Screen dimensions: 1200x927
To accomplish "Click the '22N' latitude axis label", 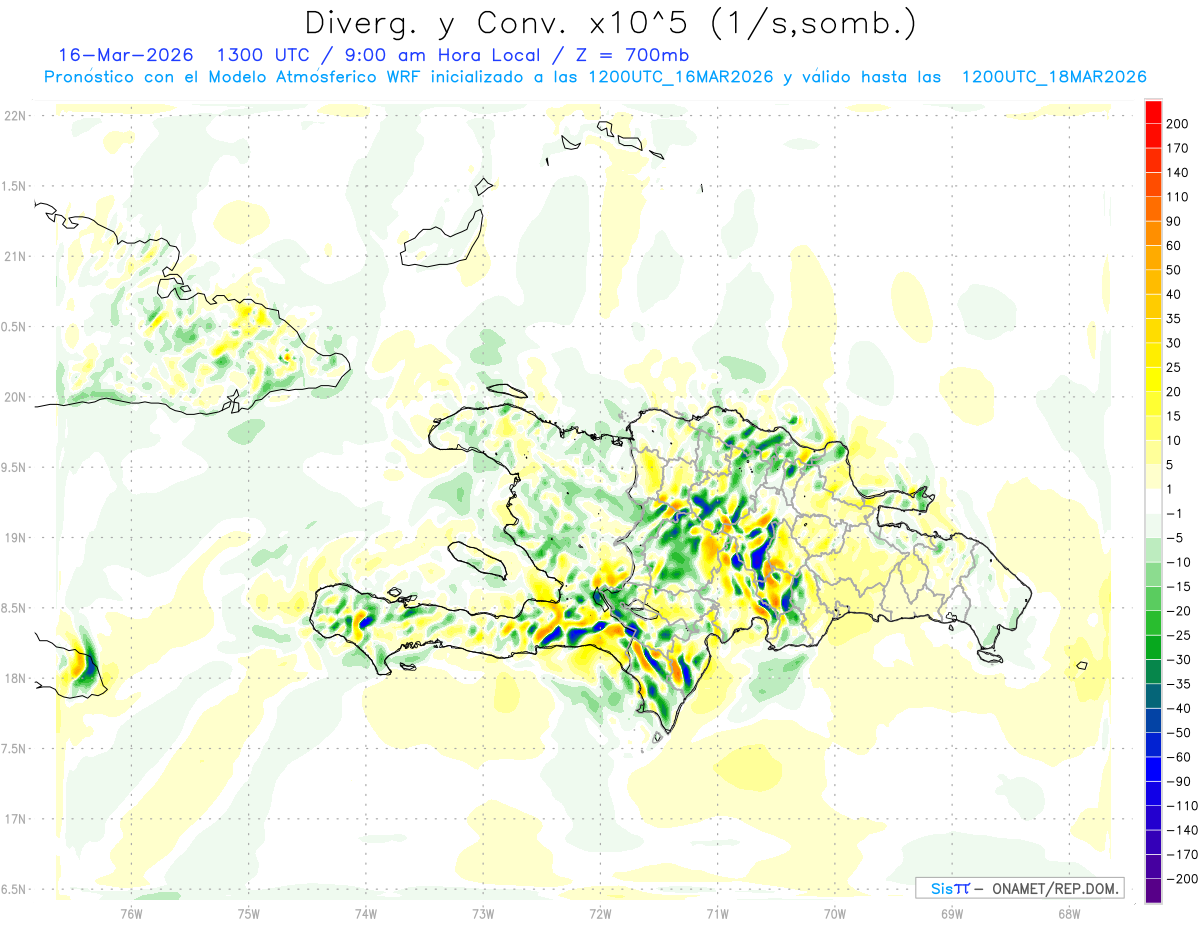I will (x=16, y=116).
